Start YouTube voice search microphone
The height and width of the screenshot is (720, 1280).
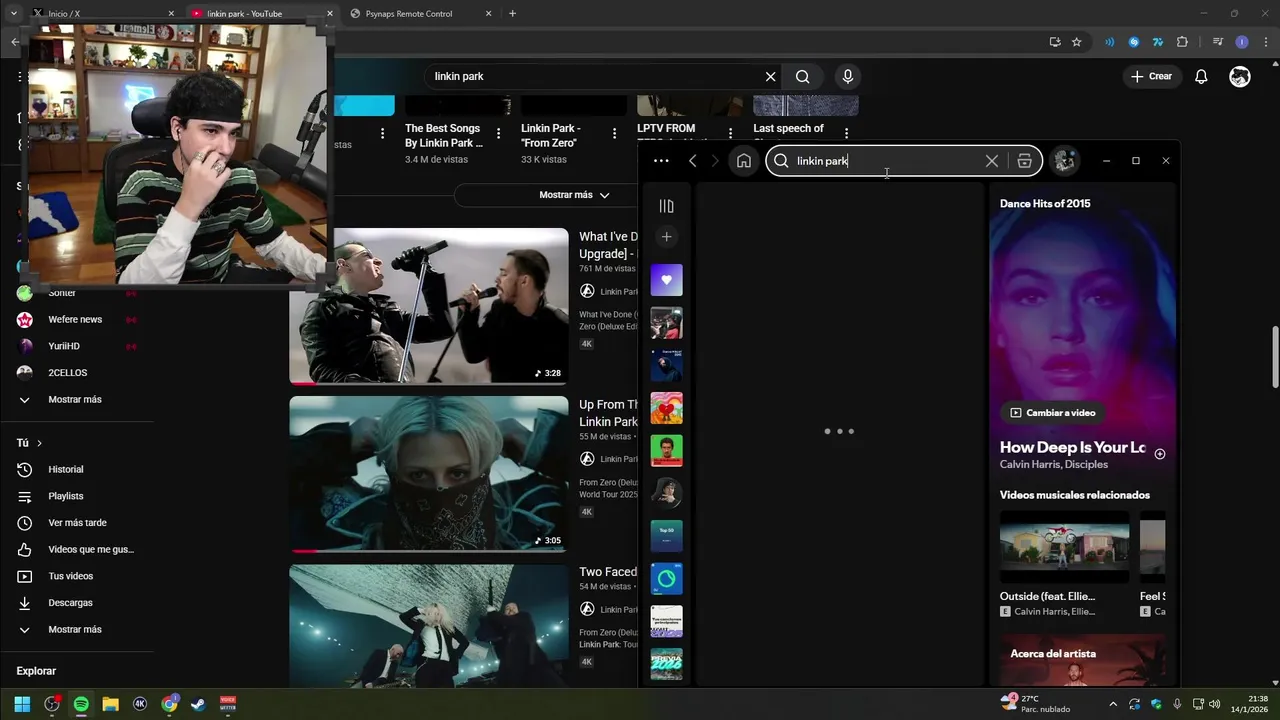[x=848, y=77]
